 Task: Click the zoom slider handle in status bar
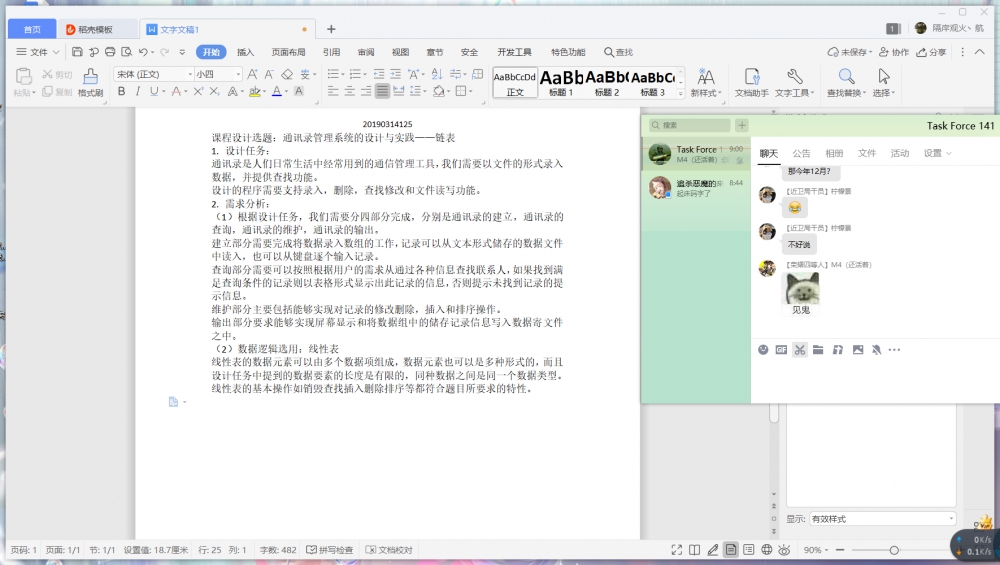pyautogui.click(x=894, y=550)
